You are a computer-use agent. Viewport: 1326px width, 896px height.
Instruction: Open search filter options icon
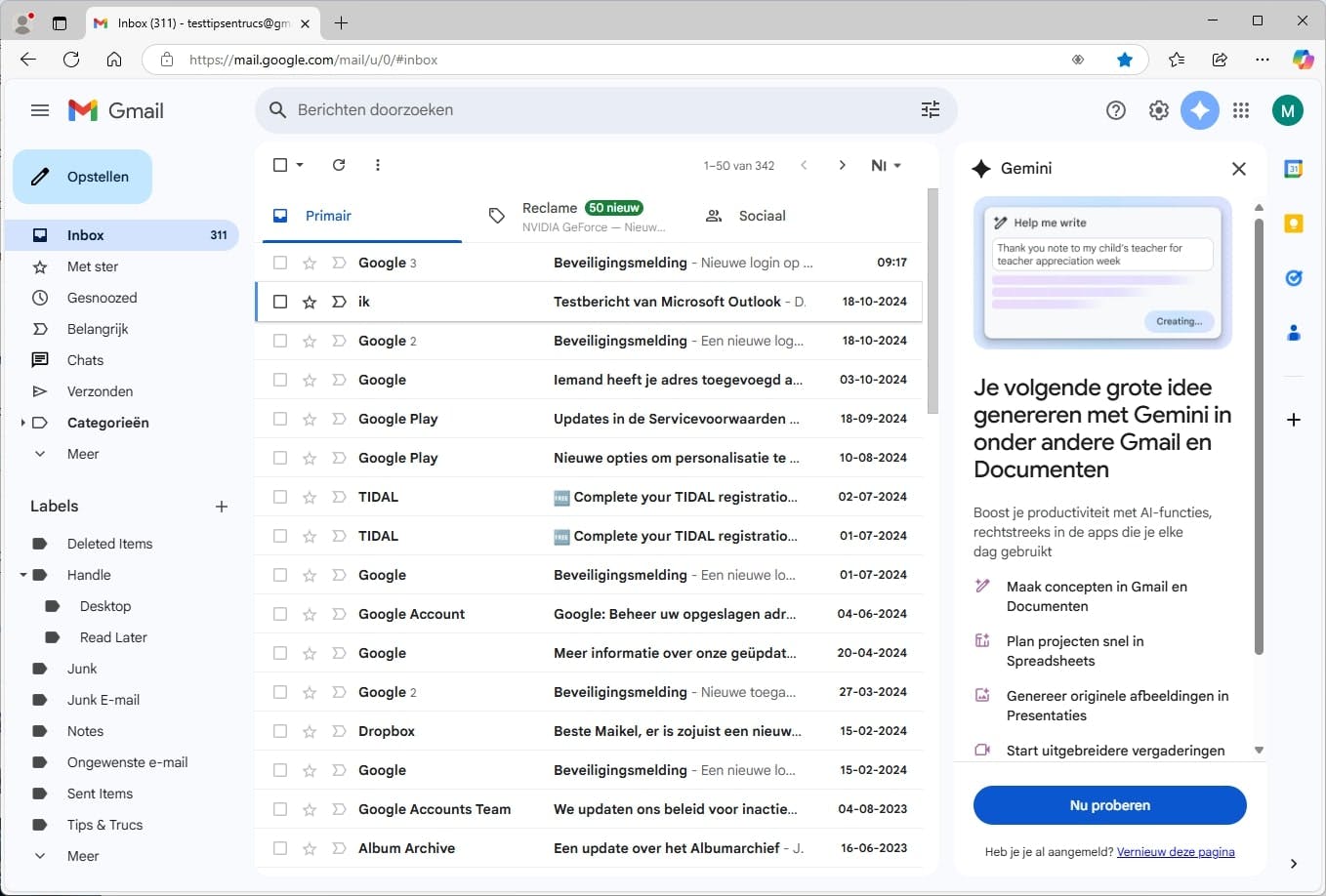tap(930, 110)
